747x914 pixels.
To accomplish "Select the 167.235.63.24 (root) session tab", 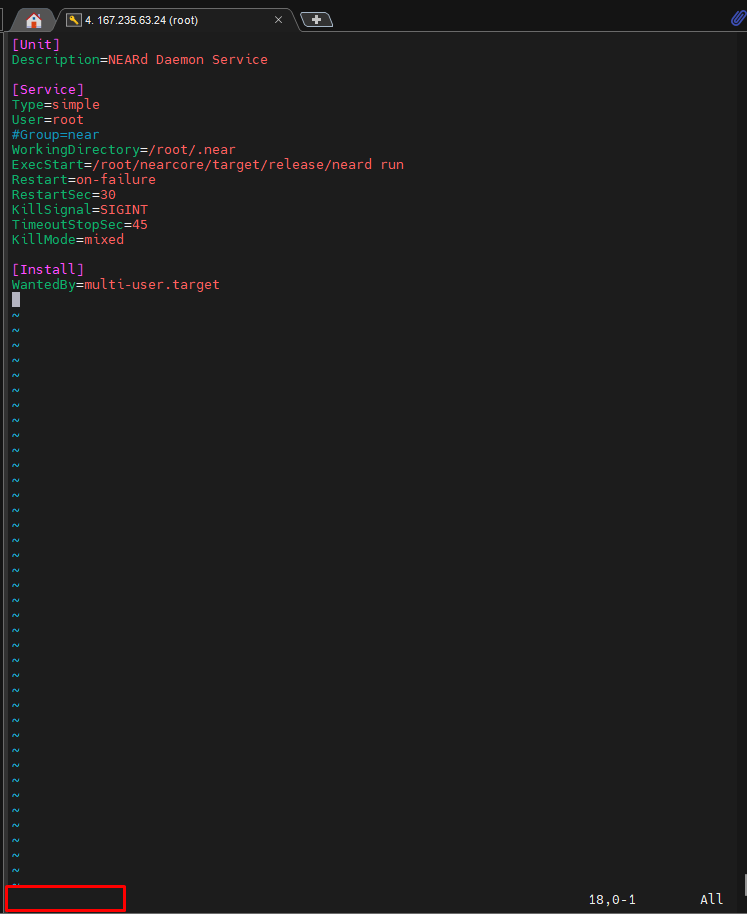I will [141, 20].
